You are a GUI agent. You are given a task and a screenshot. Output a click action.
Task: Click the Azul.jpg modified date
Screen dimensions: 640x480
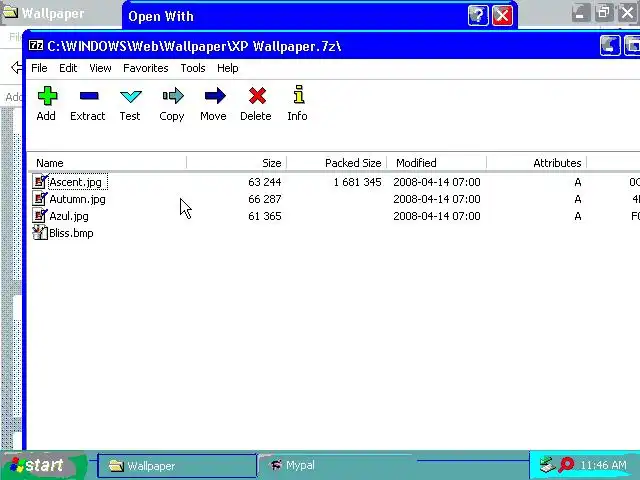[437, 216]
